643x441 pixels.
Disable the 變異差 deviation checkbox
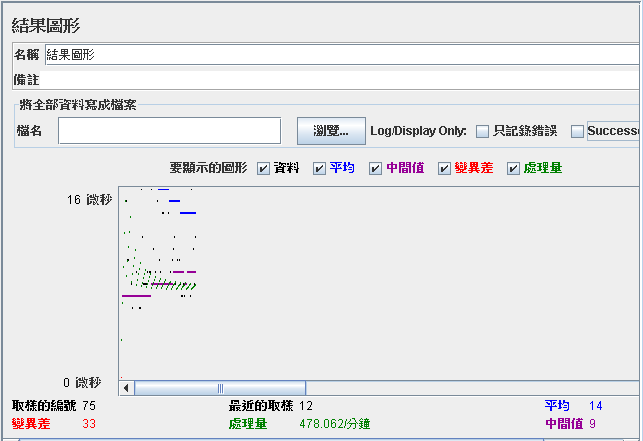pos(444,168)
